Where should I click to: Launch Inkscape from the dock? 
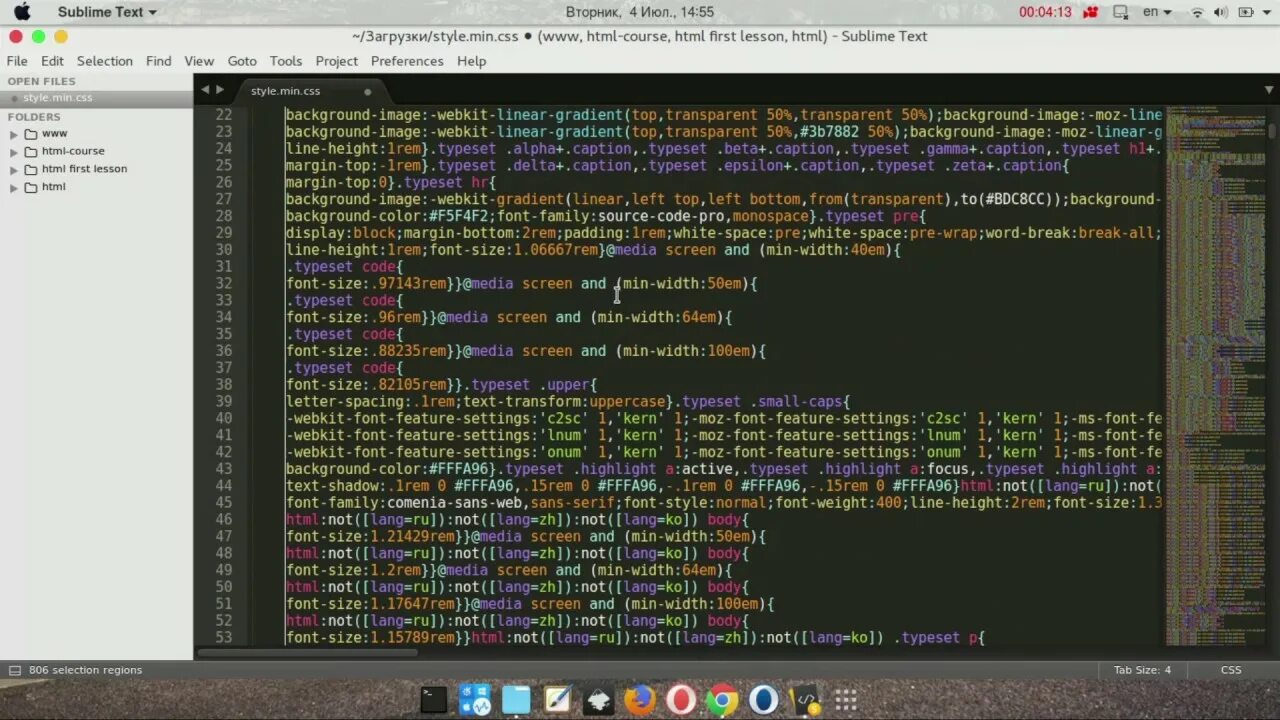(598, 701)
